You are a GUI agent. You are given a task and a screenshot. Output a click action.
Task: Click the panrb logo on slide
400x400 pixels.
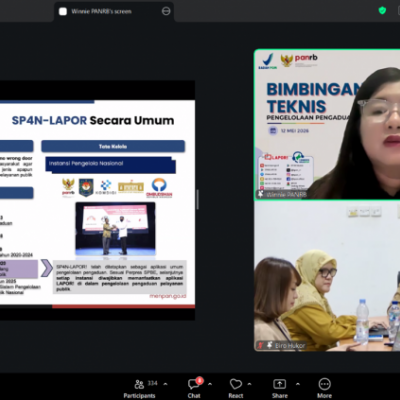pyautogui.click(x=68, y=187)
